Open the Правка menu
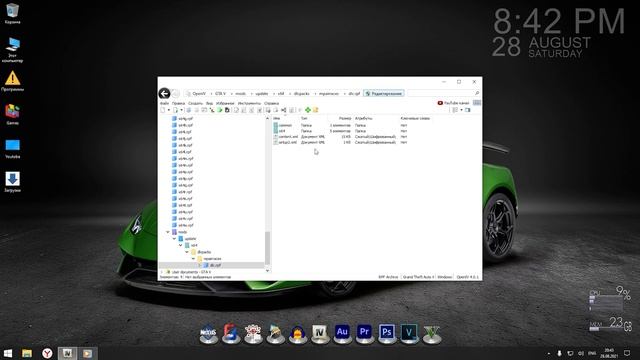The width and height of the screenshot is (640, 360). pos(178,103)
